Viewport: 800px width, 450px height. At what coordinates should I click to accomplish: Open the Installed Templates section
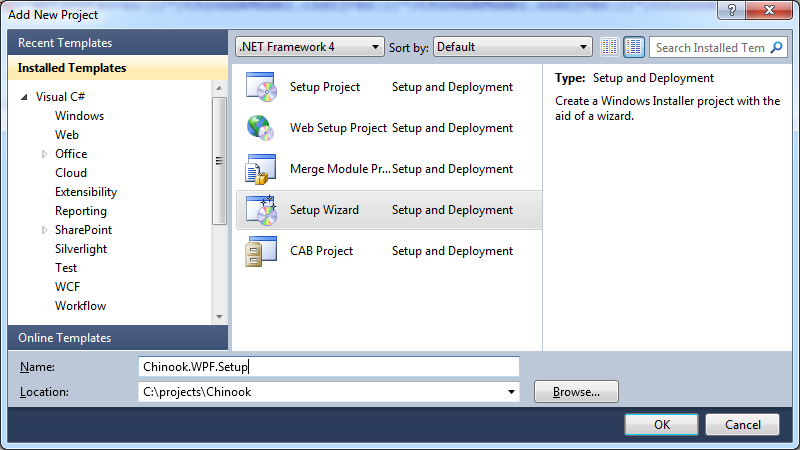[118, 68]
